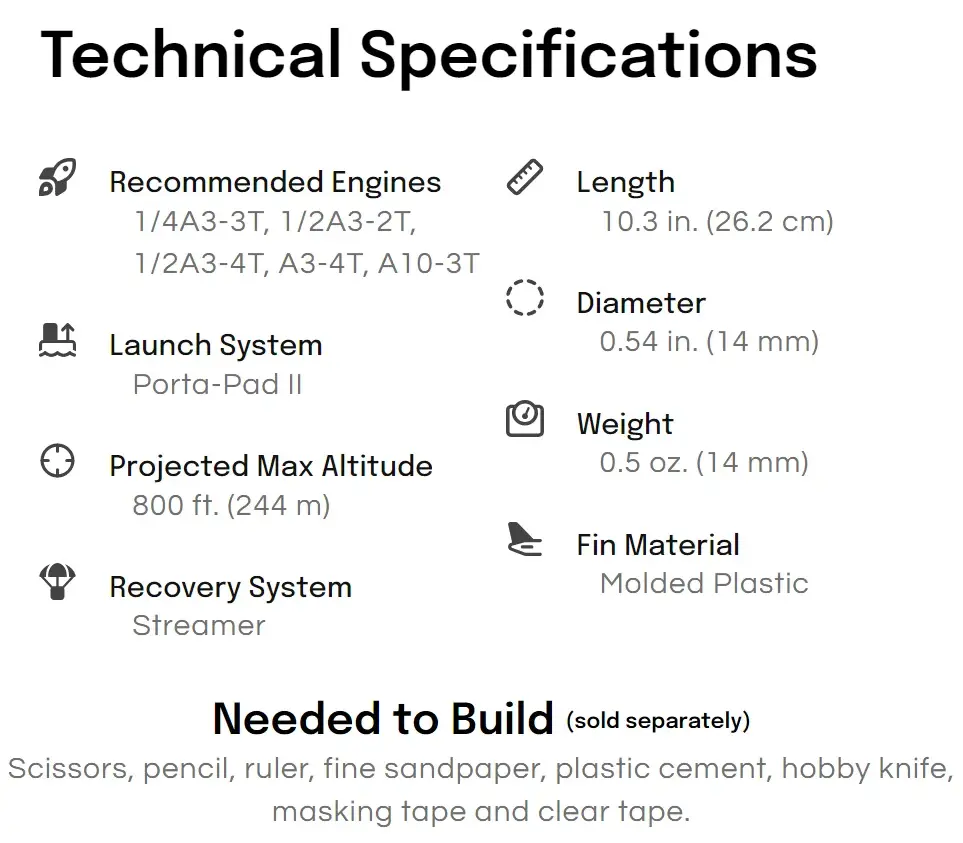Select the Technical Specifications heading

click(x=429, y=55)
